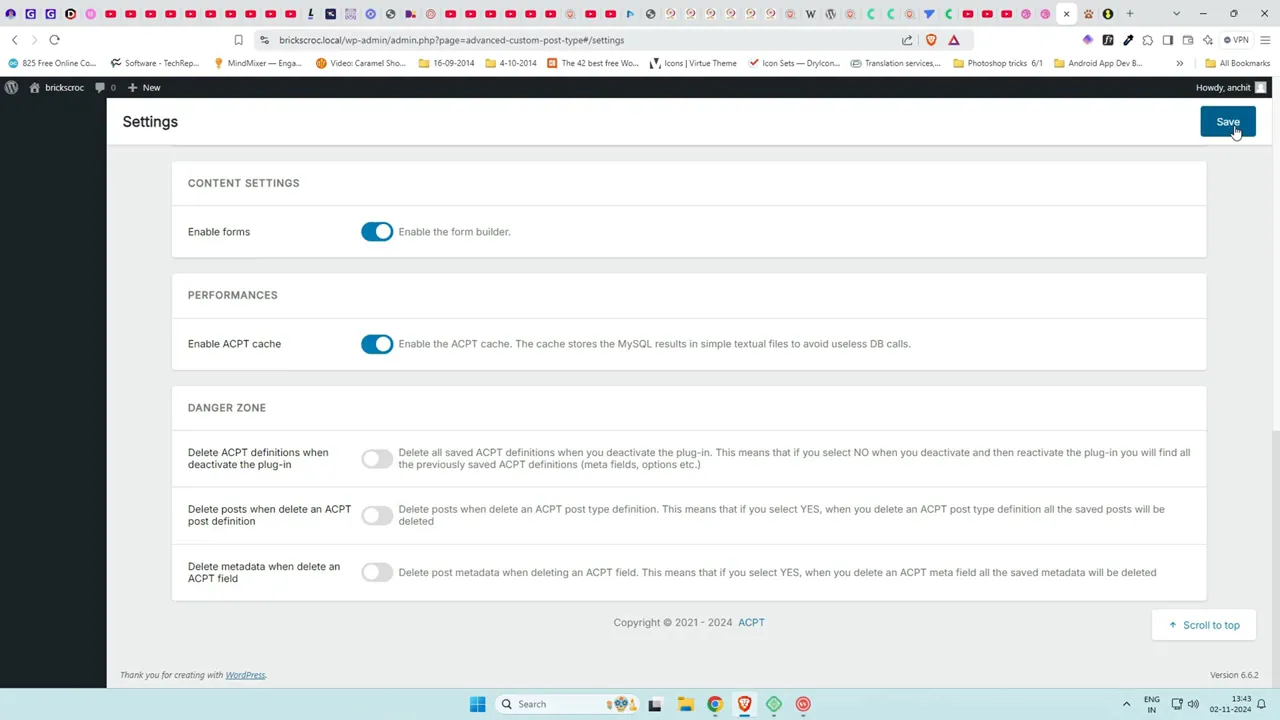Image resolution: width=1280 pixels, height=720 pixels.
Task: Open Chrome's three-line menu
Action: click(1264, 40)
